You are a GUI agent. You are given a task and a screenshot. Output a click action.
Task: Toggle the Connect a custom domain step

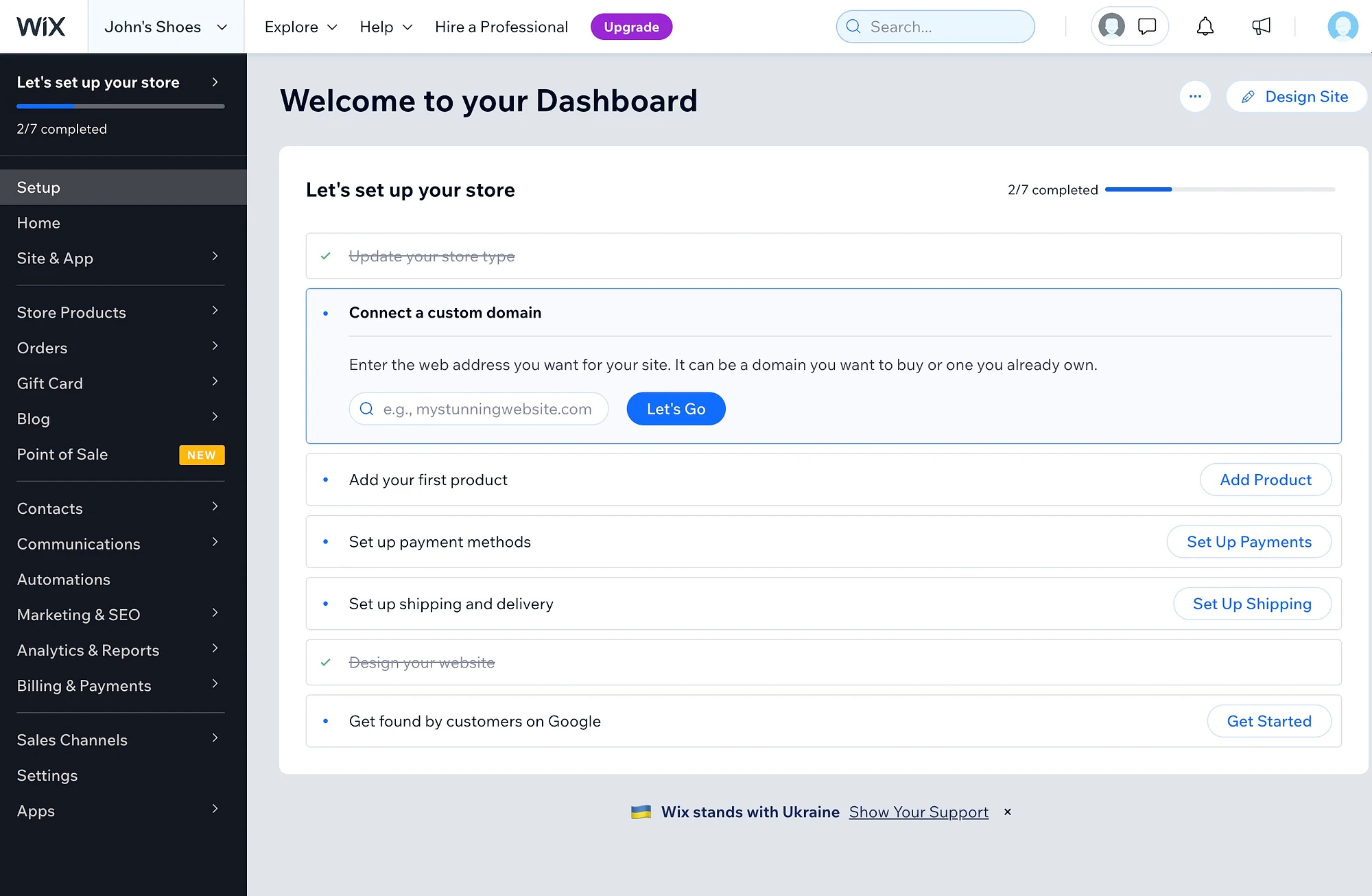click(x=445, y=312)
